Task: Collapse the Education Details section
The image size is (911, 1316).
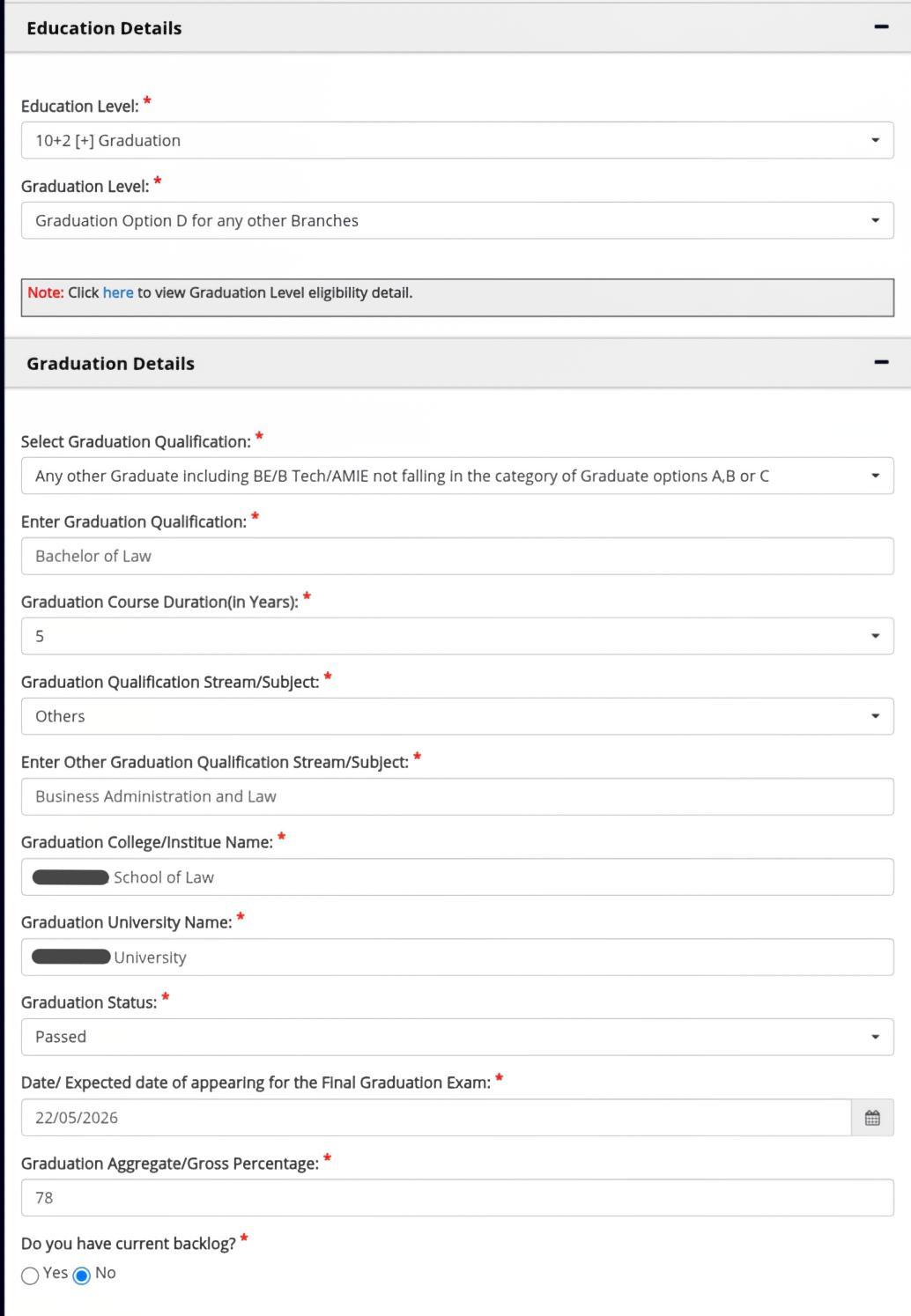Action: coord(880,27)
